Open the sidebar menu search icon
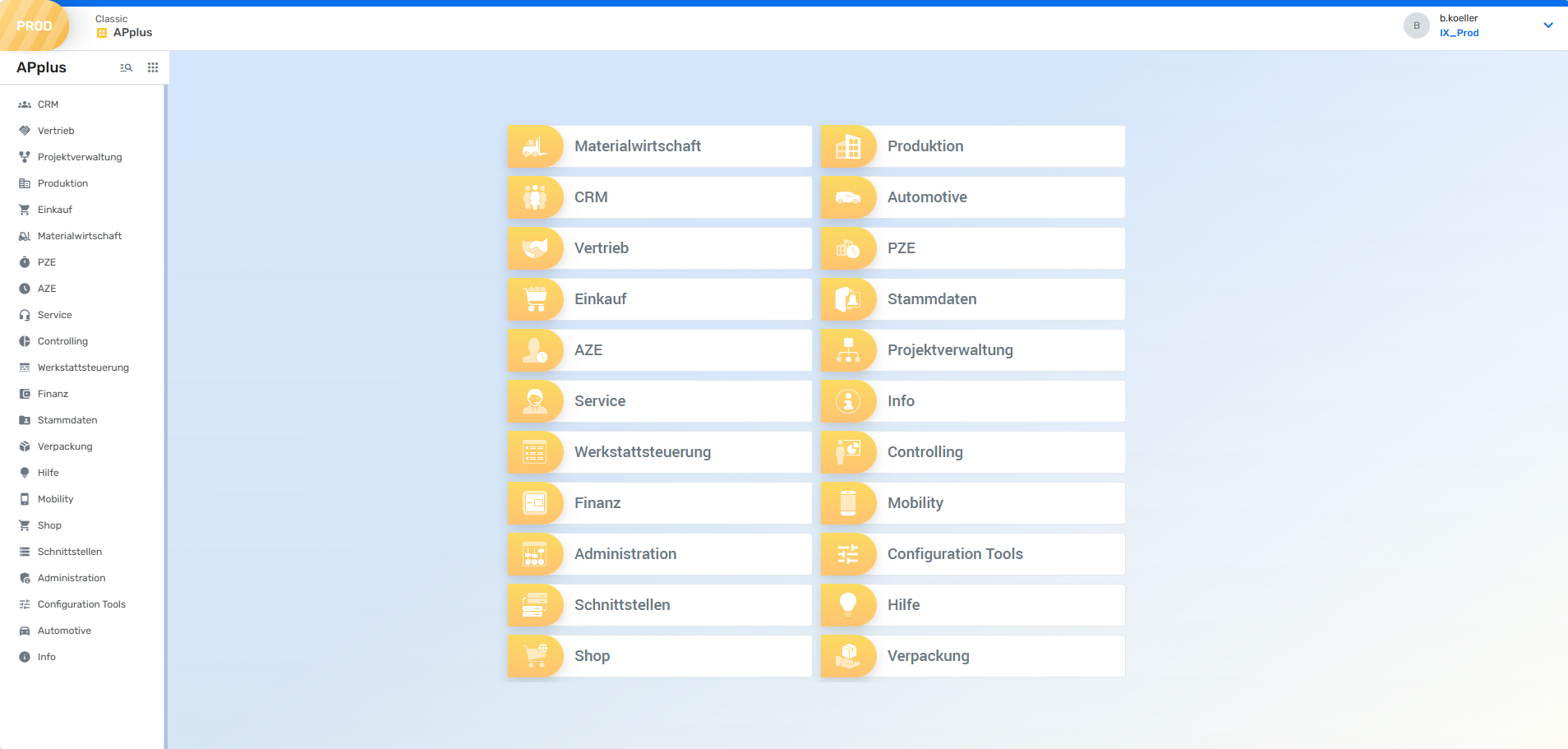 tap(126, 67)
